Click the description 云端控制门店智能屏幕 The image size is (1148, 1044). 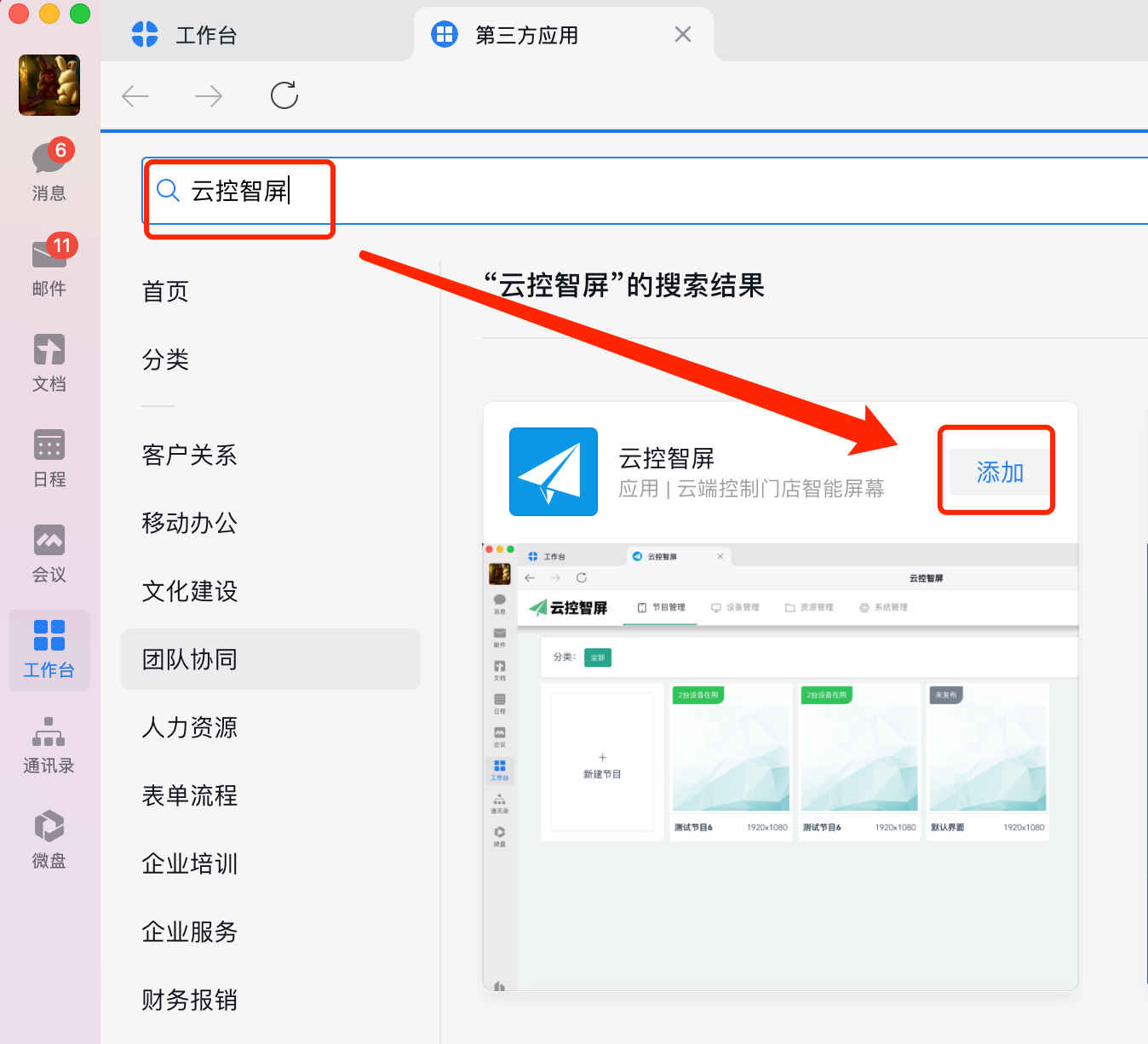(x=780, y=489)
